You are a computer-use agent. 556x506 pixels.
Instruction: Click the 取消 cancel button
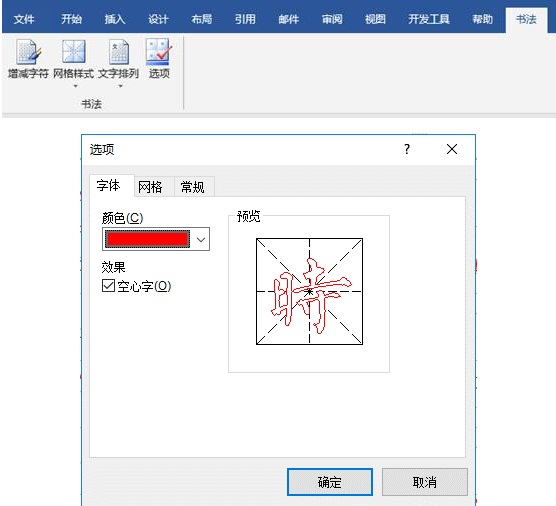(x=425, y=482)
